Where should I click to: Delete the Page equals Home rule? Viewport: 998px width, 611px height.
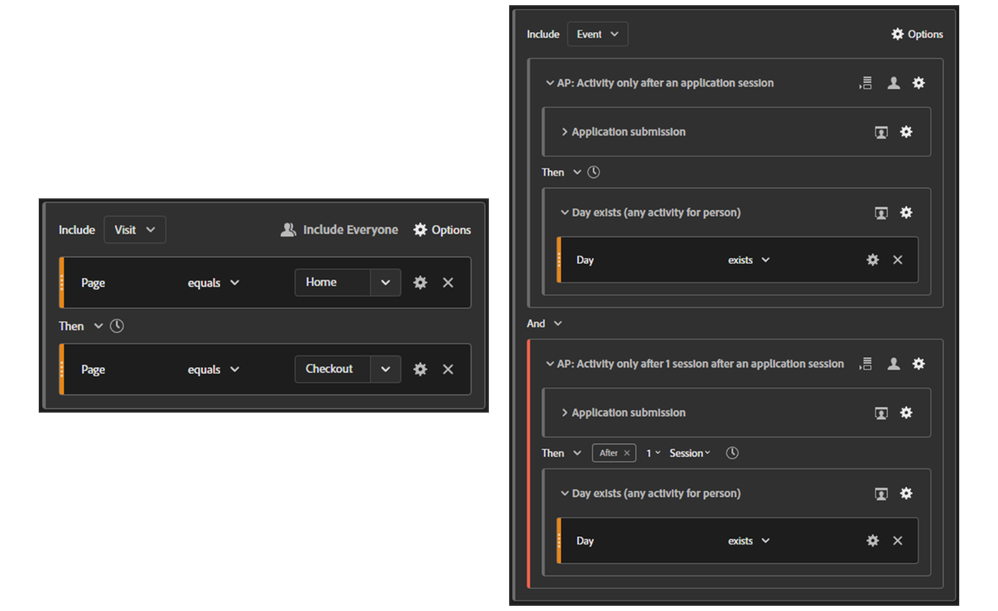(x=448, y=283)
